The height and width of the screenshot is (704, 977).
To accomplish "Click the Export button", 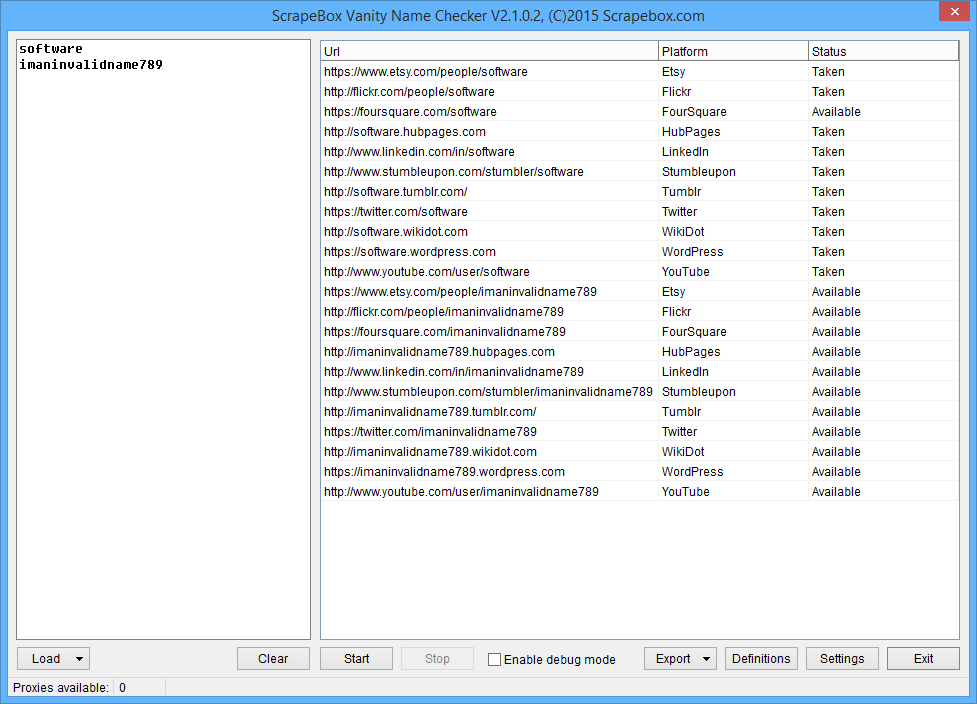I will [x=672, y=659].
